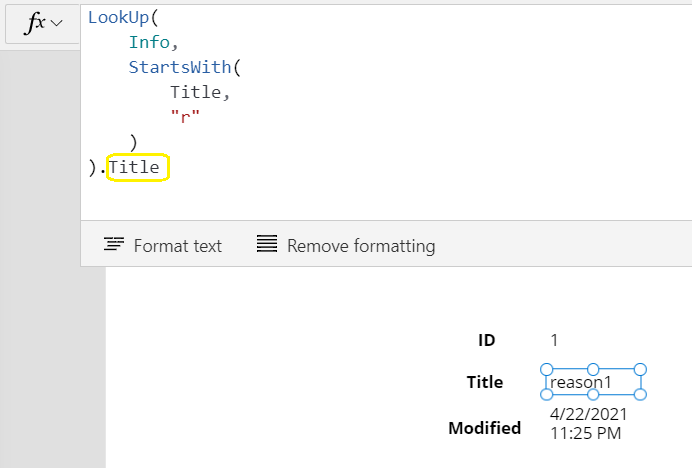Click the red "r" string literal
Image resolution: width=692 pixels, height=468 pixels.
pyautogui.click(x=185, y=117)
